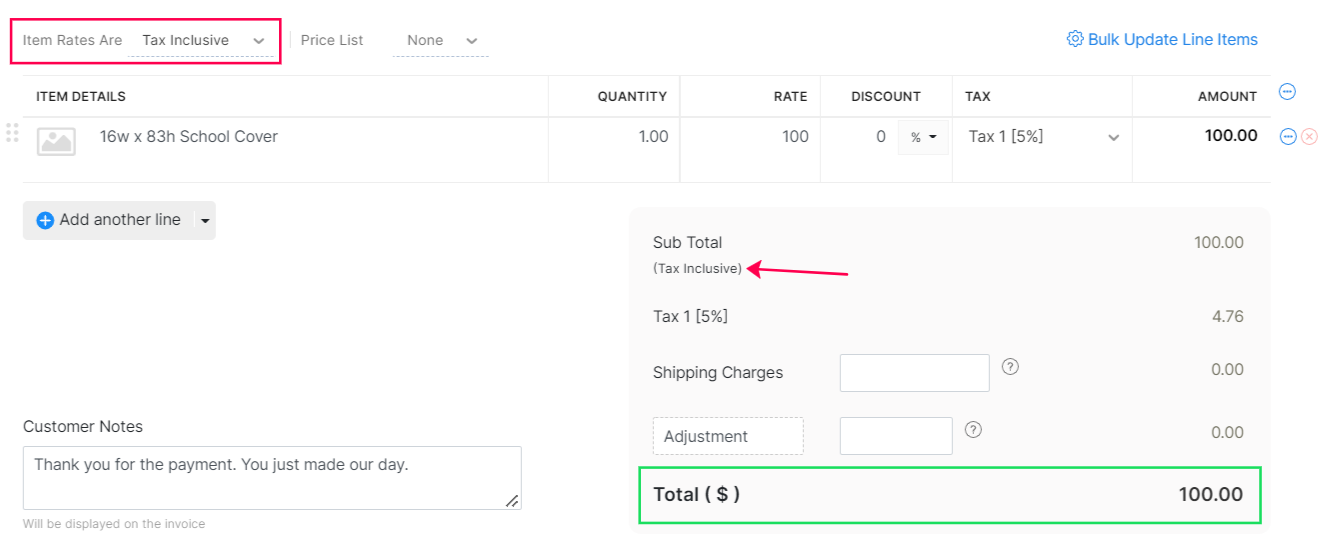Click the help icon next to Shipping Charges
This screenshot has width=1336, height=550.
1011,367
